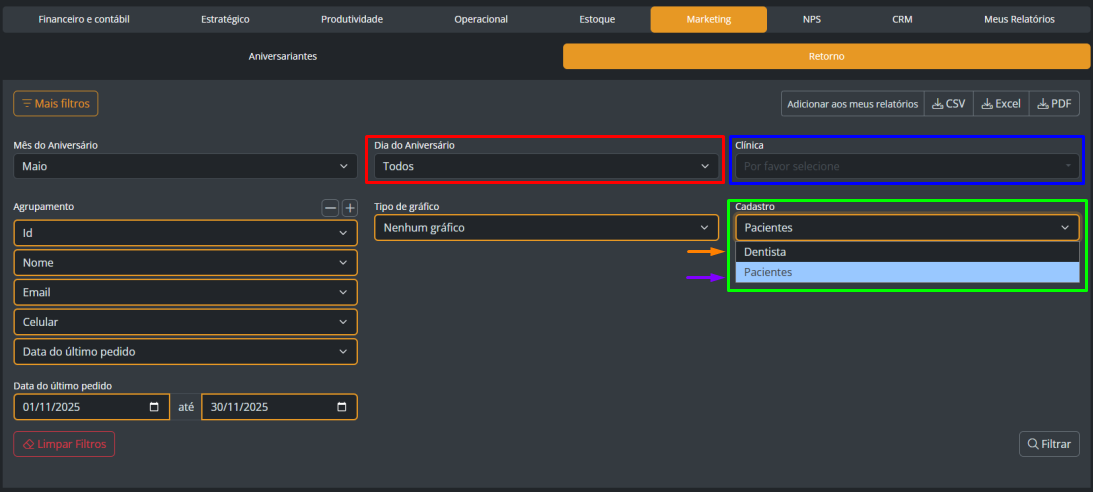Select the Retorno sub-tab
The height and width of the screenshot is (492, 1093).
[x=827, y=56]
